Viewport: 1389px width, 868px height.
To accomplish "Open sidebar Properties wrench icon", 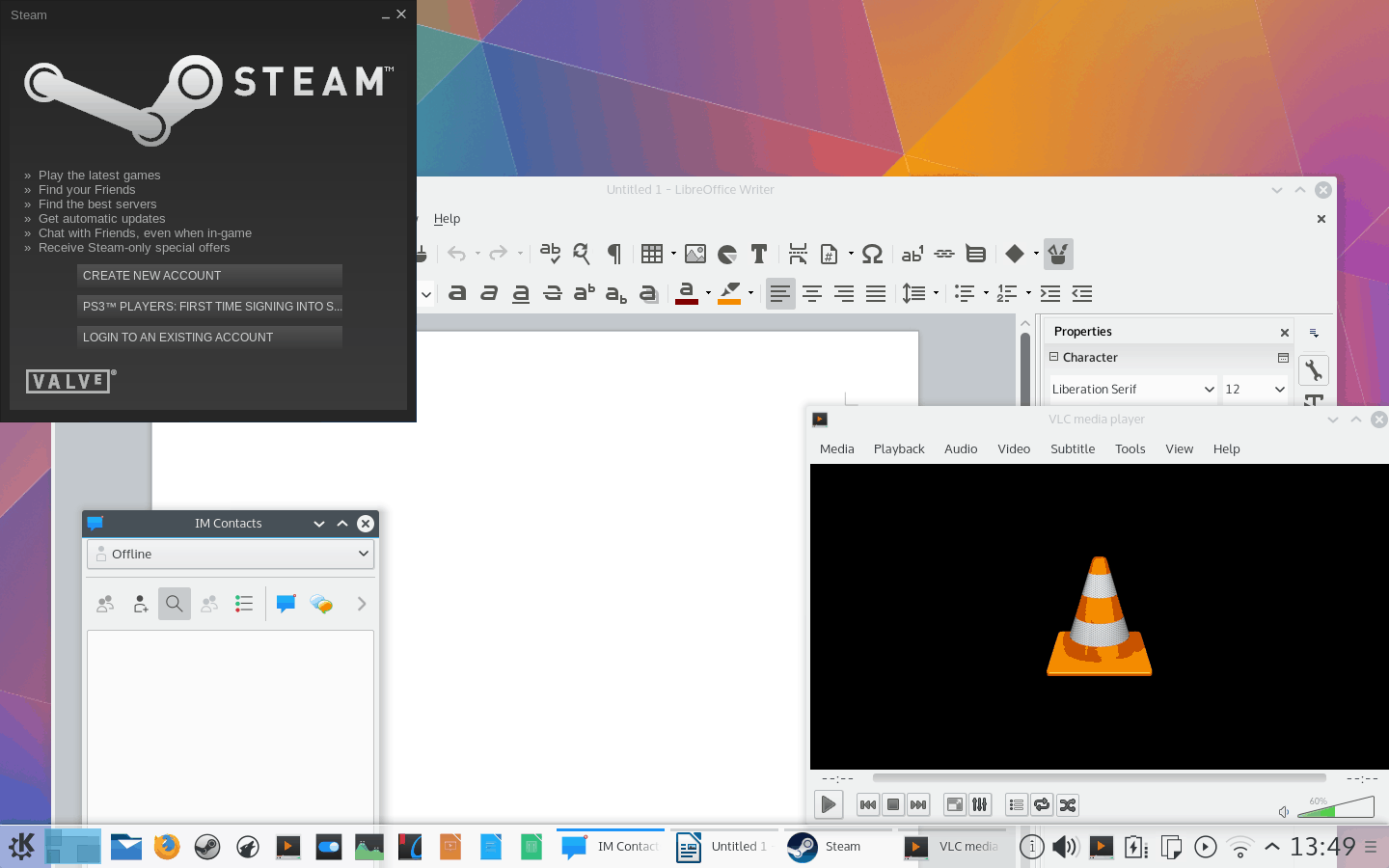I will pyautogui.click(x=1313, y=369).
